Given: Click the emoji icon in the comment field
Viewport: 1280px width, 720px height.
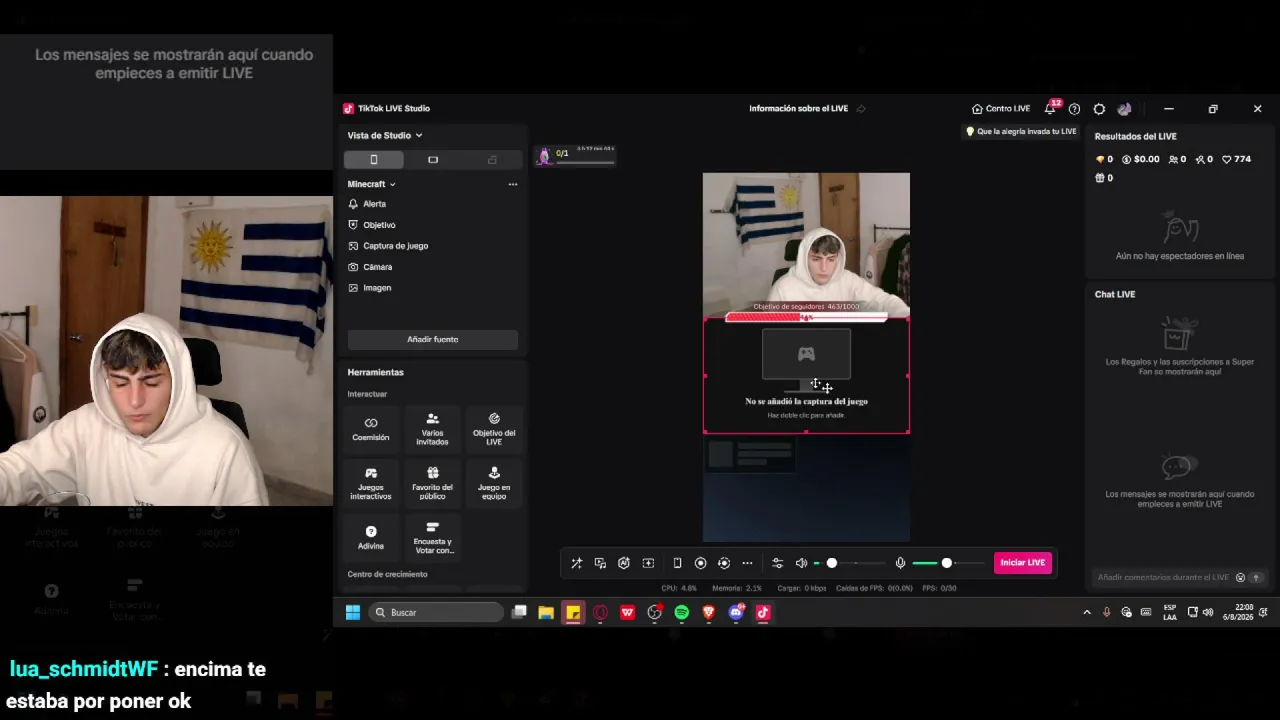Looking at the screenshot, I should coord(1240,578).
